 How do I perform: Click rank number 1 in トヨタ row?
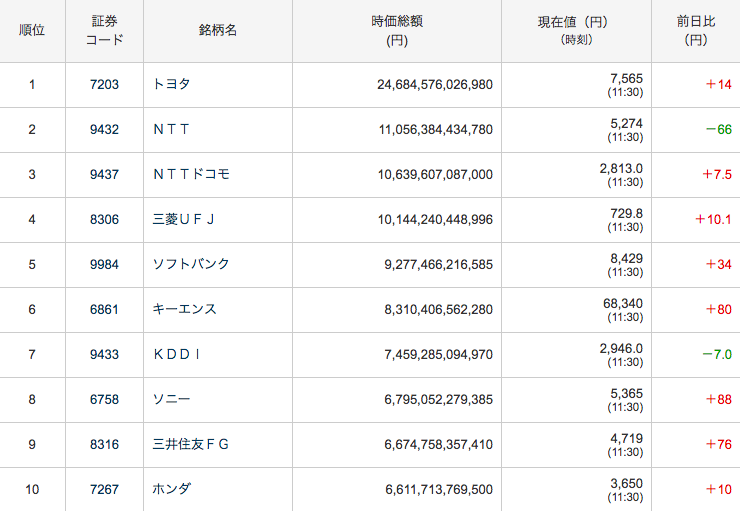(x=32, y=84)
